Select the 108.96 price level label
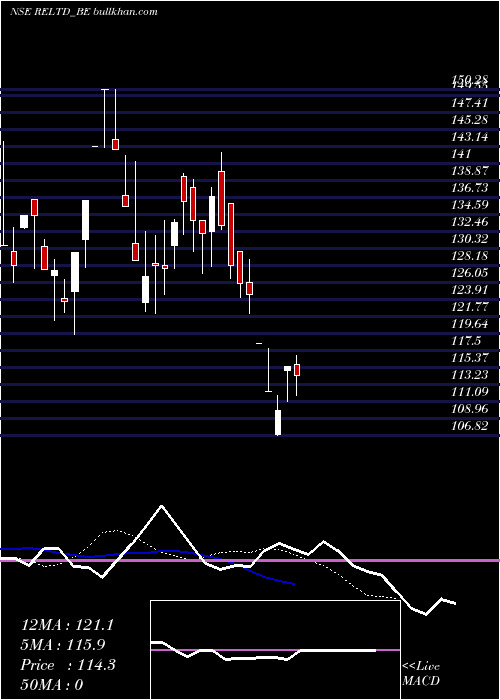The height and width of the screenshot is (700, 500). tap(470, 408)
